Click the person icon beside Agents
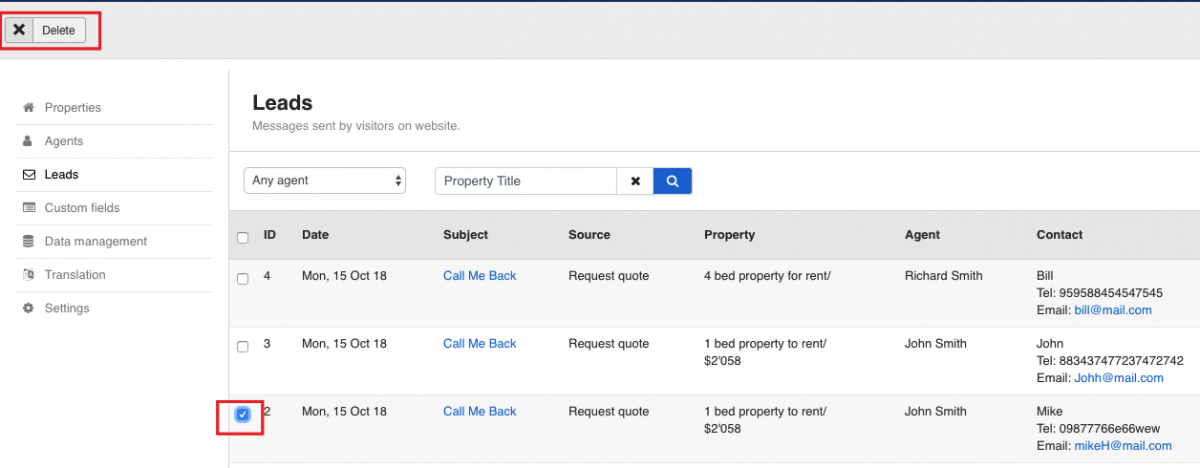1200x468 pixels. pyautogui.click(x=29, y=141)
